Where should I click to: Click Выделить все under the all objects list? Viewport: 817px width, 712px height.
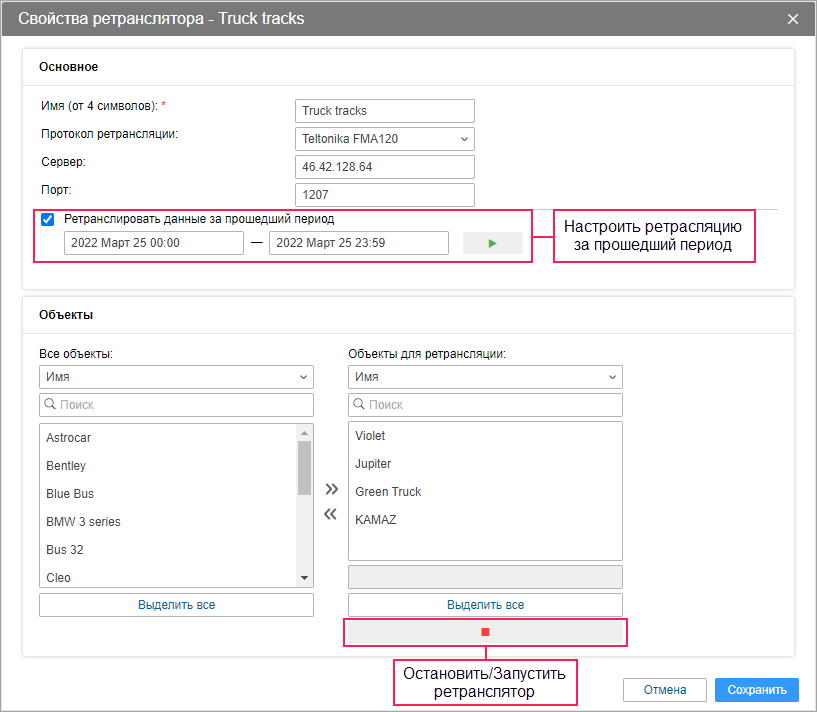[x=176, y=605]
